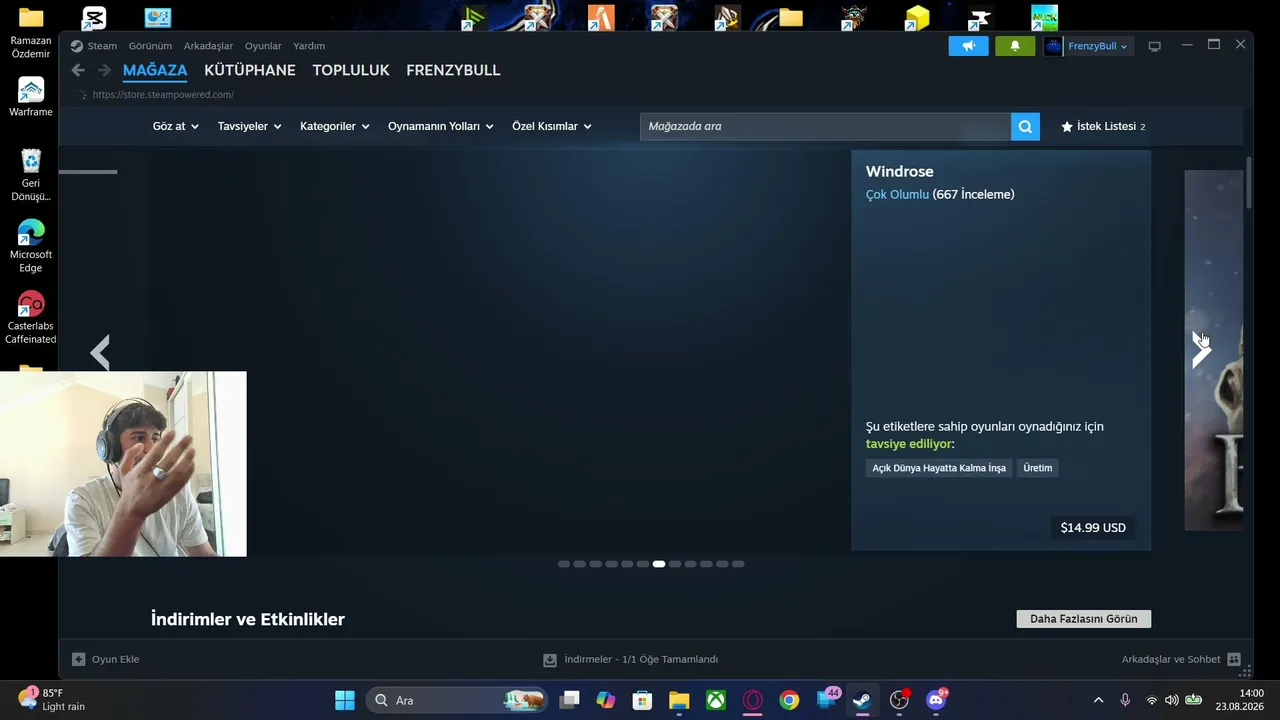The height and width of the screenshot is (720, 1280).
Task: Click the magnifier search button in store
Action: click(x=1025, y=127)
